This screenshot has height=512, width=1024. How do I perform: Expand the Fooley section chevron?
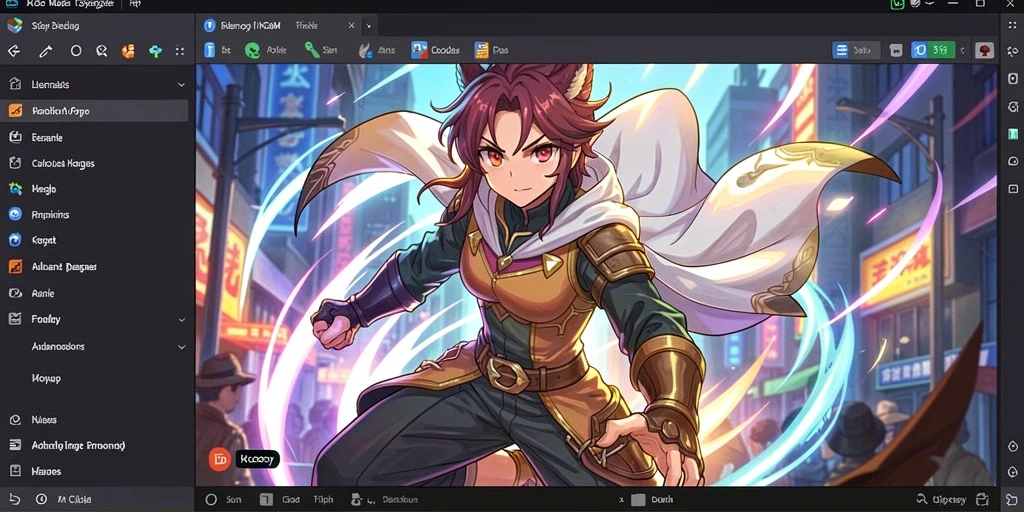tap(182, 320)
